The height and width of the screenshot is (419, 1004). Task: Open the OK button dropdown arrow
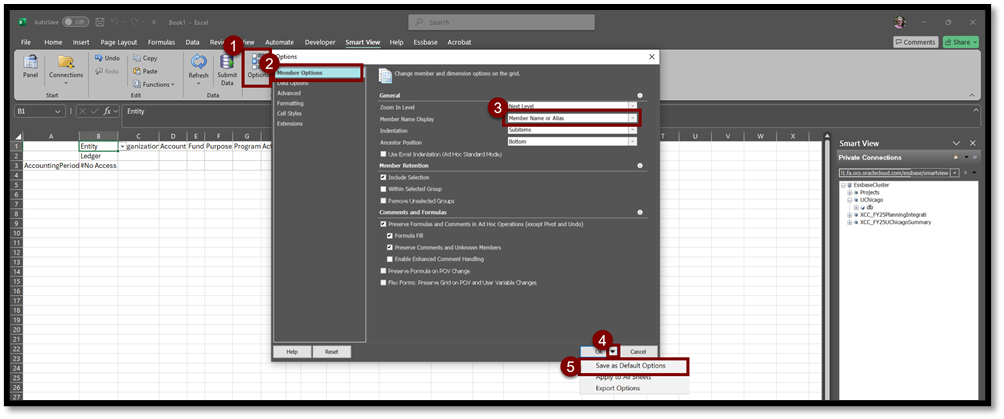[x=613, y=352]
